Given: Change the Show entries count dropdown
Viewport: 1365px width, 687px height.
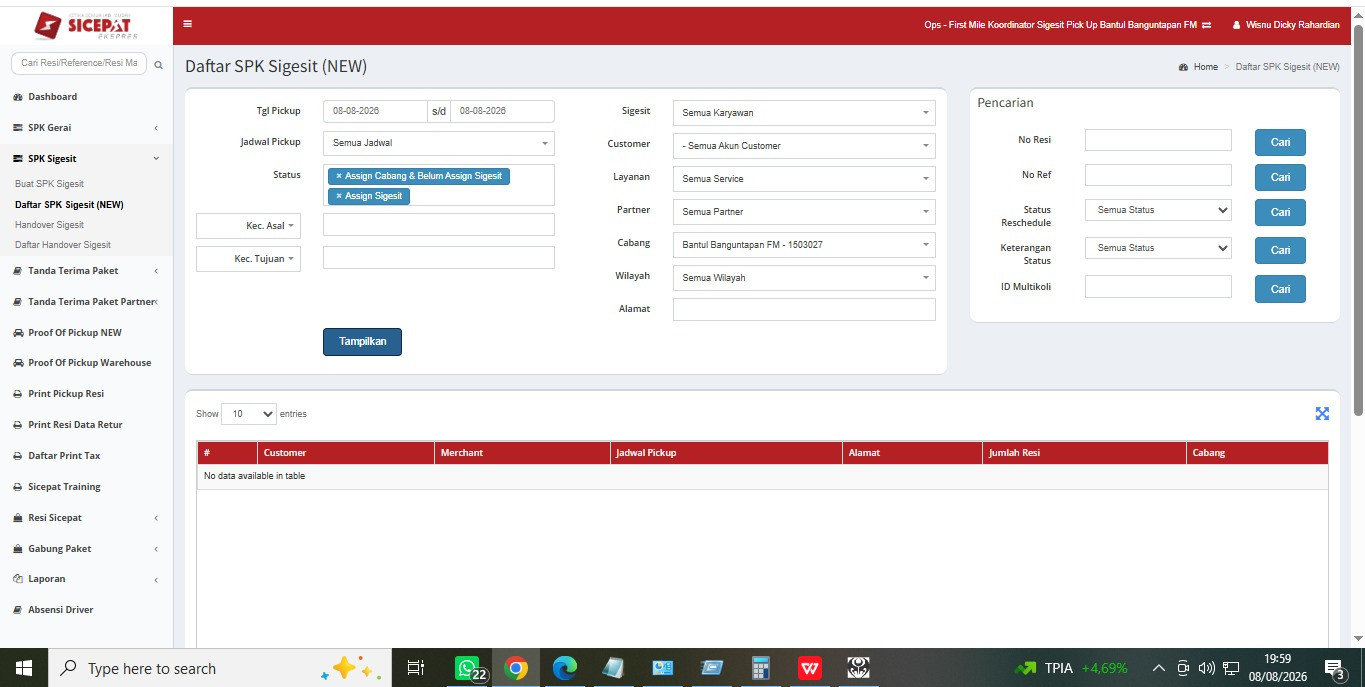Looking at the screenshot, I should (x=249, y=414).
